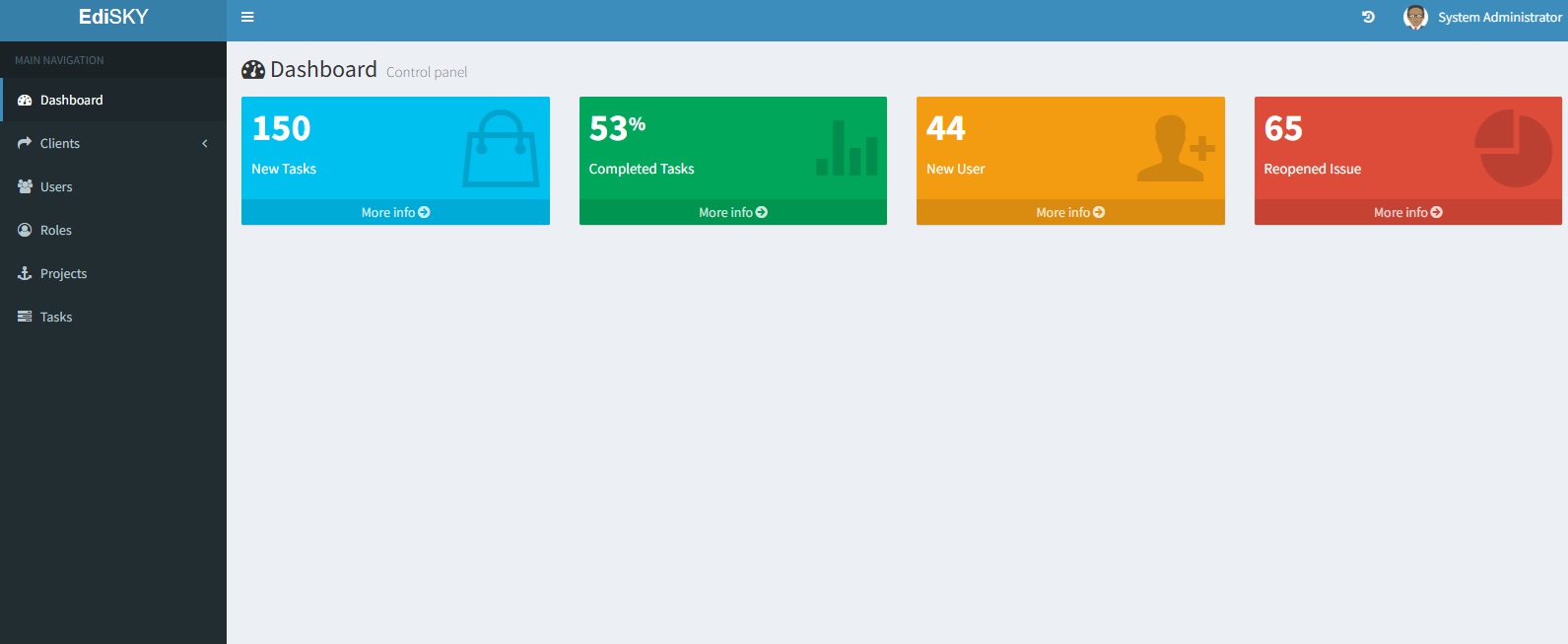1568x644 pixels.
Task: Go to Roles in the sidebar
Action: click(x=55, y=230)
